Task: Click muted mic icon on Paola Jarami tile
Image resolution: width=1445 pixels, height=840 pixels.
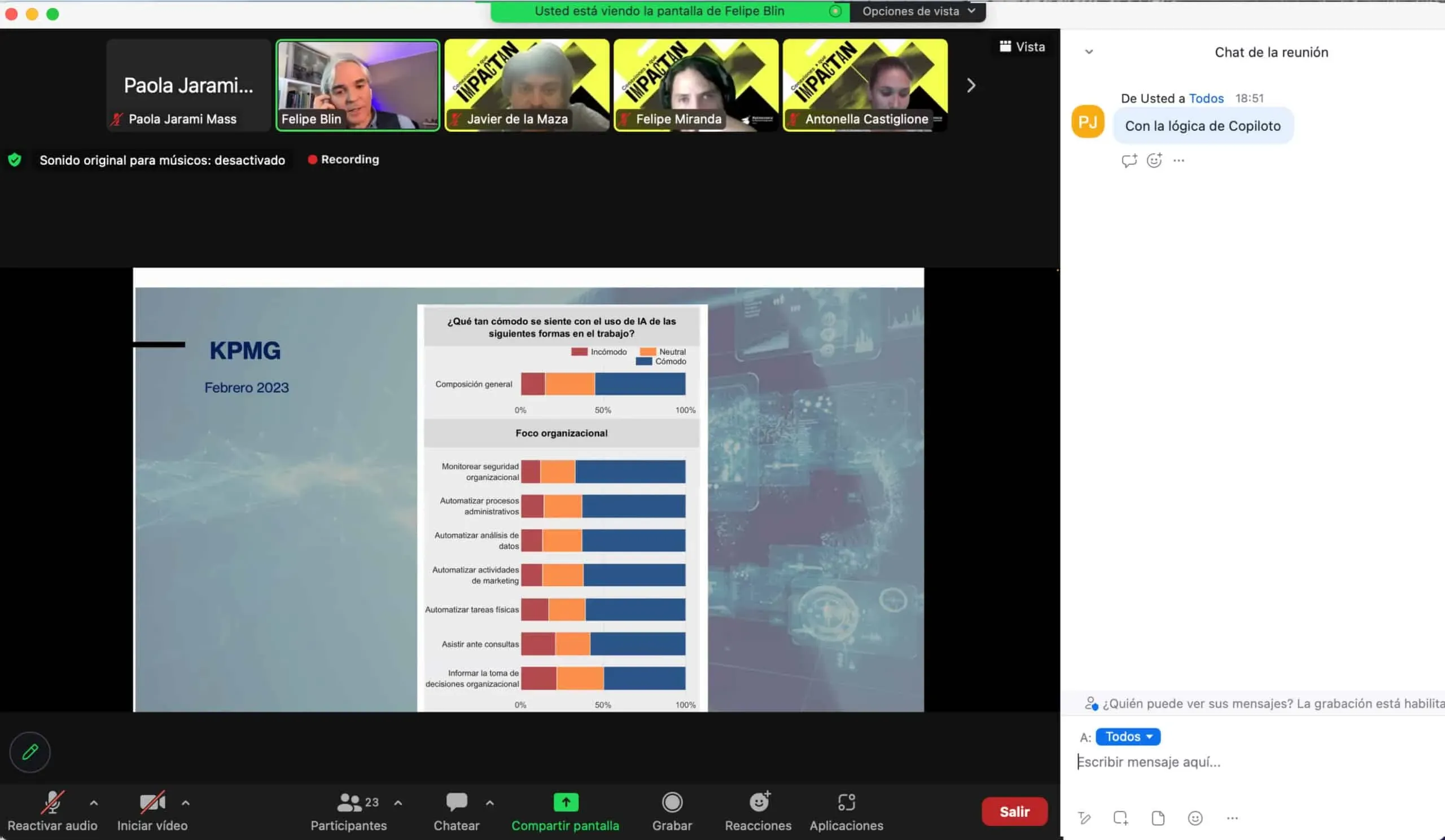Action: 117,119
